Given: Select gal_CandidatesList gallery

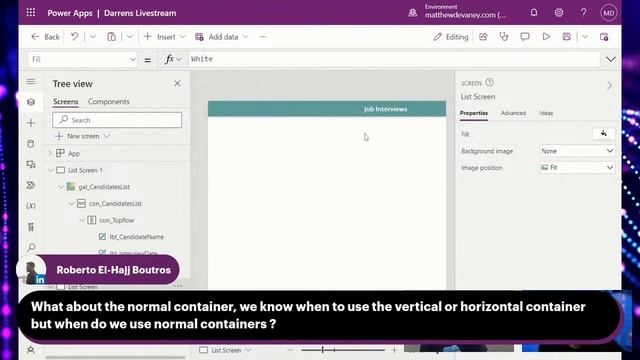Looking at the screenshot, I should [104, 187].
